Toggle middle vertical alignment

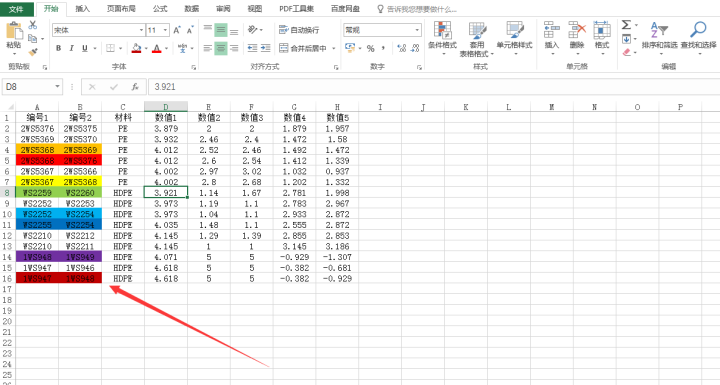click(221, 30)
